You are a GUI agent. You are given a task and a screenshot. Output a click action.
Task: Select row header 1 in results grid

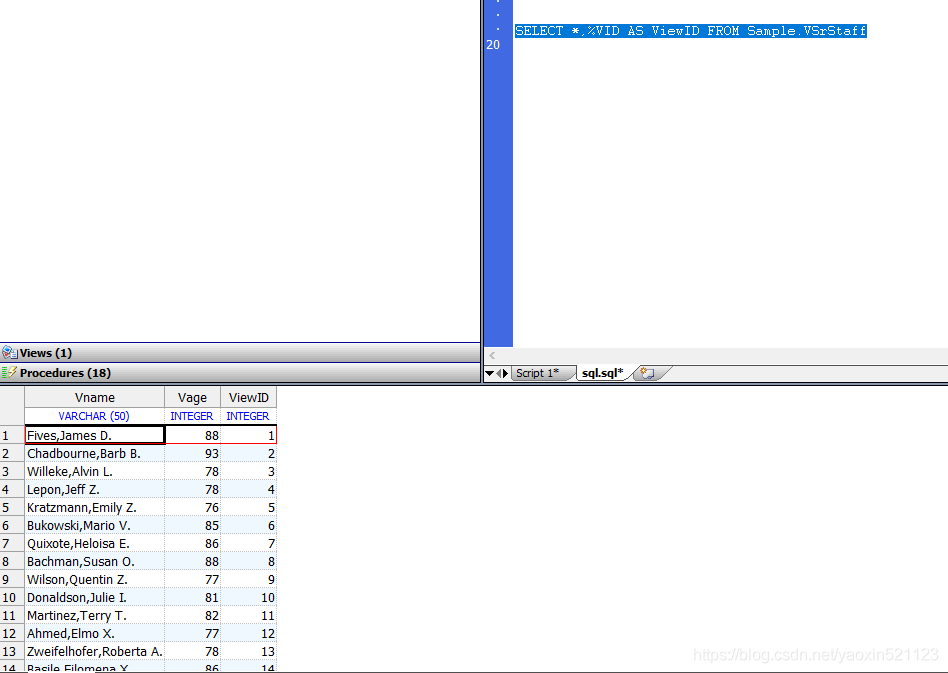[12, 435]
